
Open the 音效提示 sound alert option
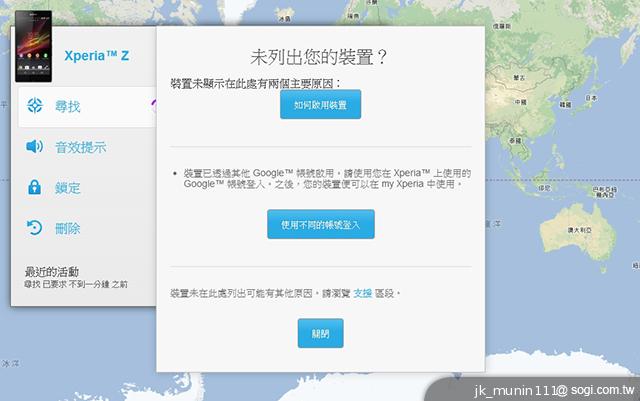tap(80, 148)
